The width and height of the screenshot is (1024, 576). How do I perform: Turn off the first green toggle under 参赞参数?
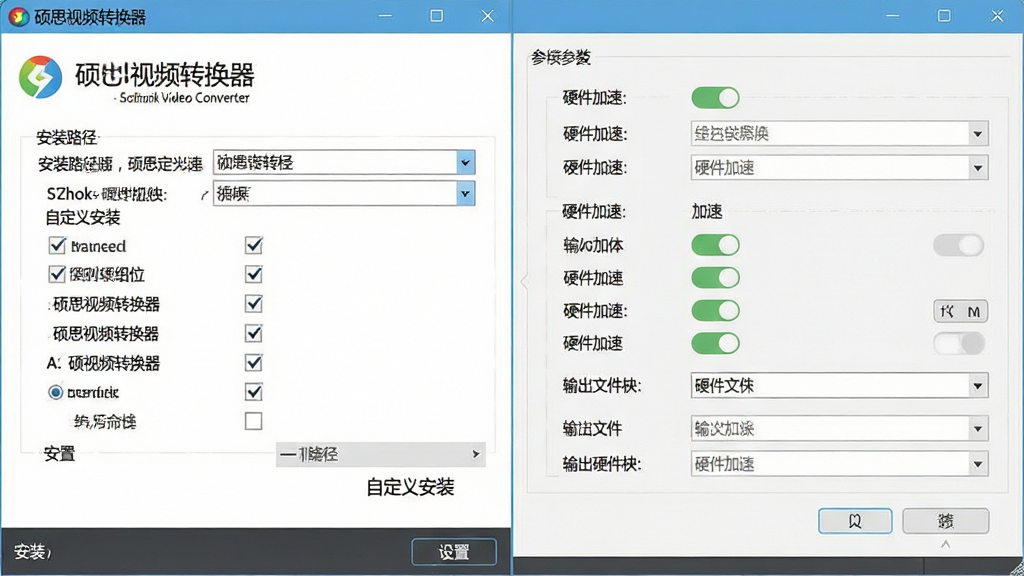[715, 98]
